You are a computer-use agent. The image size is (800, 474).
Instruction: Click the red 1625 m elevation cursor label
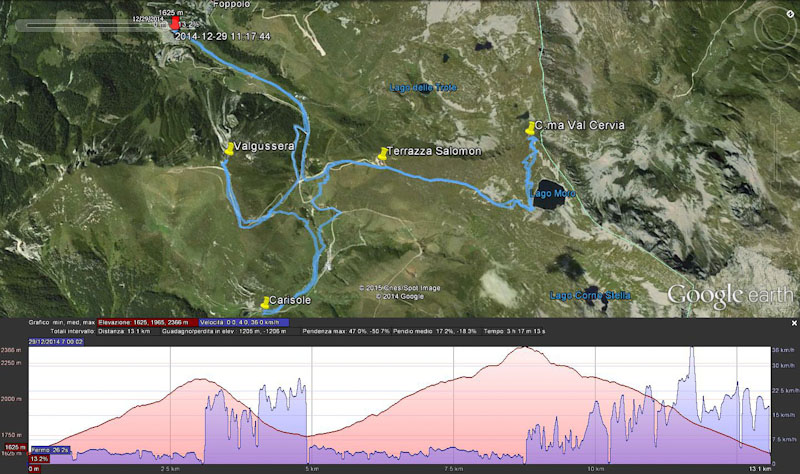pyautogui.click(x=15, y=447)
